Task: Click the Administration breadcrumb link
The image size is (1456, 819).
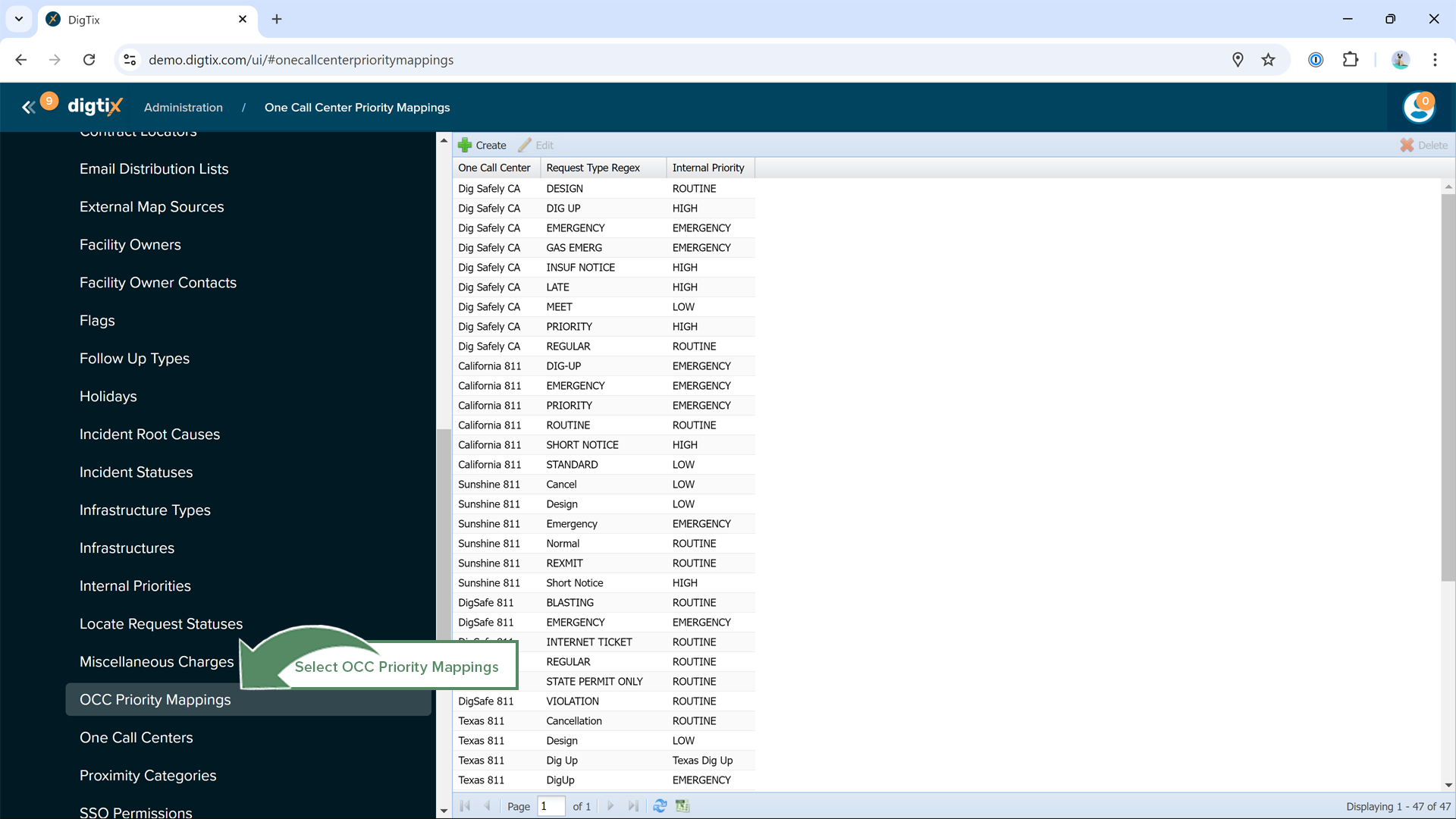Action: [184, 108]
